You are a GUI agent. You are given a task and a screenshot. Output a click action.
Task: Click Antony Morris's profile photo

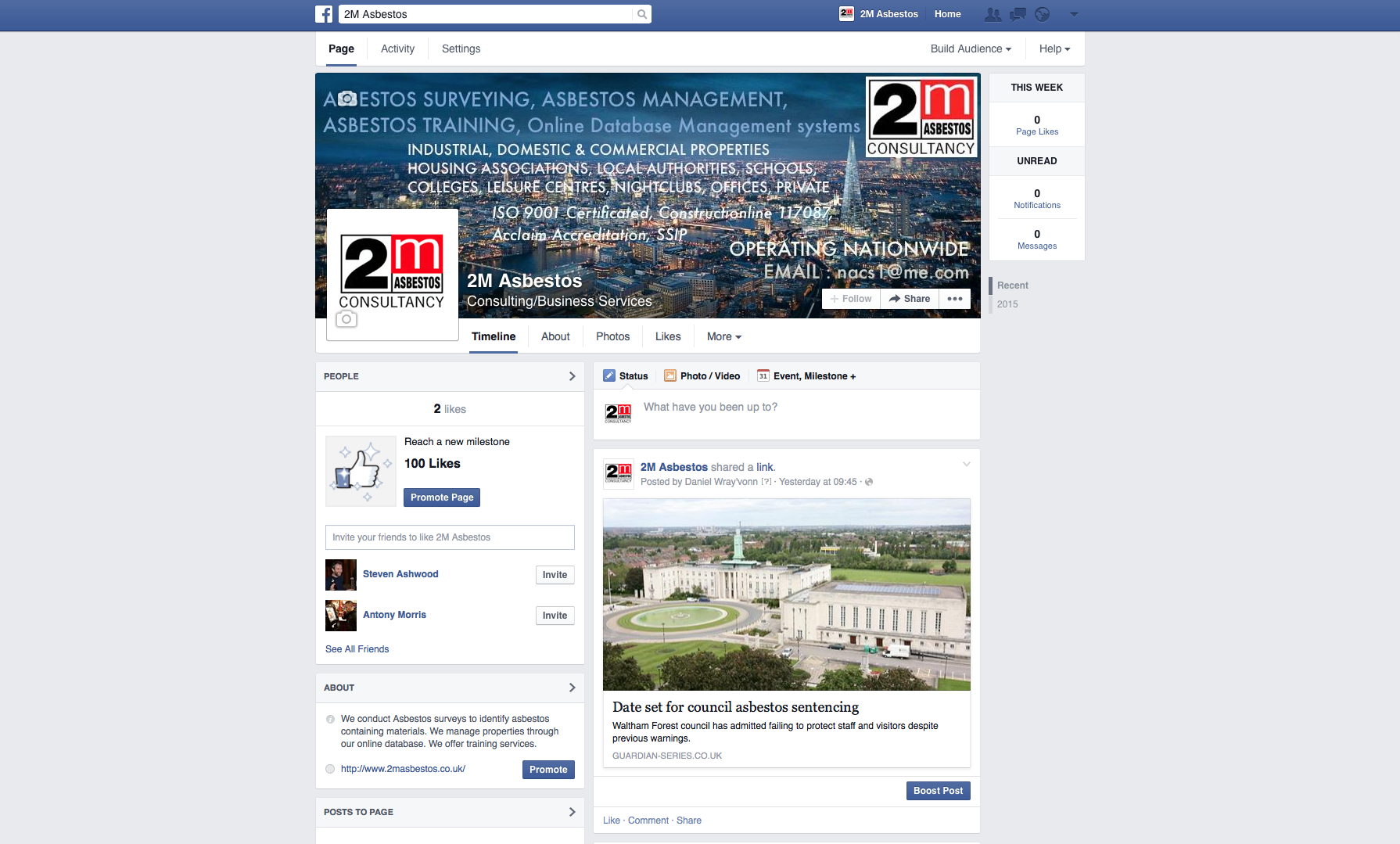point(341,616)
